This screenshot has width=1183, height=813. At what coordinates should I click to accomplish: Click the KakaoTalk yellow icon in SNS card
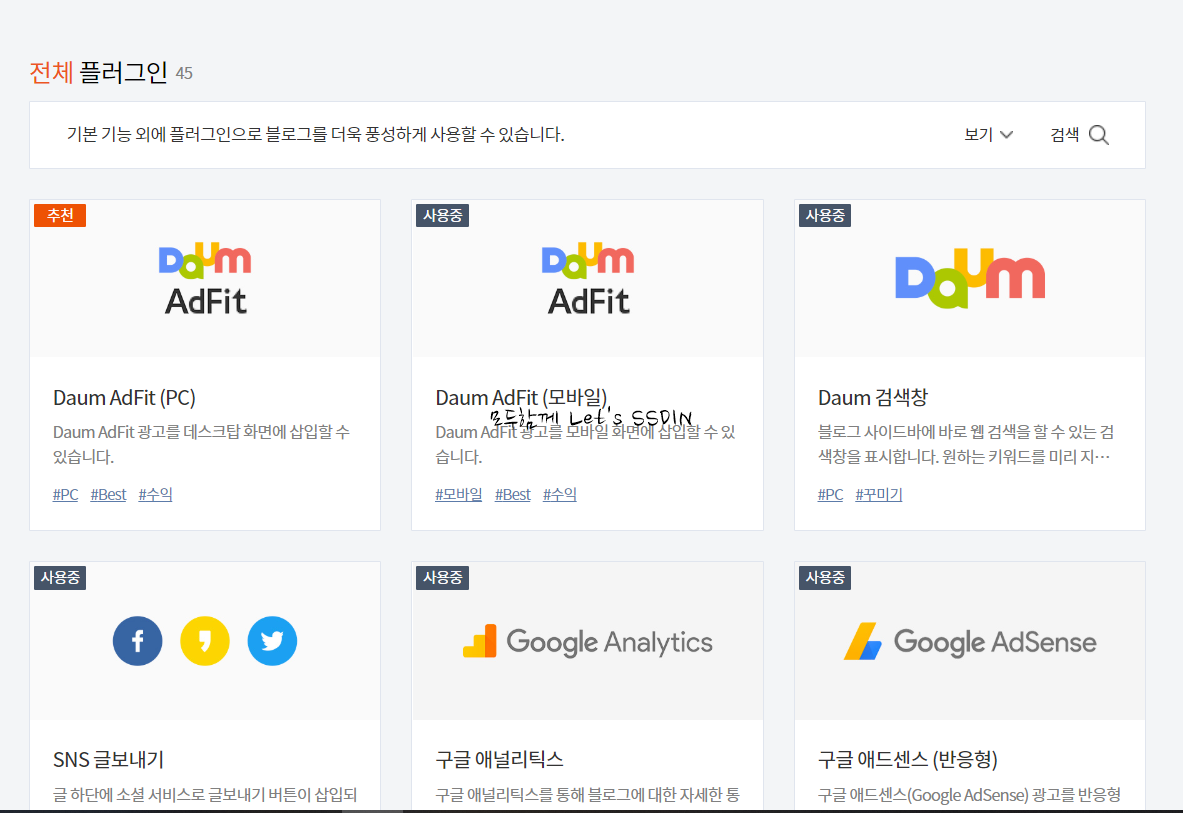[204, 641]
